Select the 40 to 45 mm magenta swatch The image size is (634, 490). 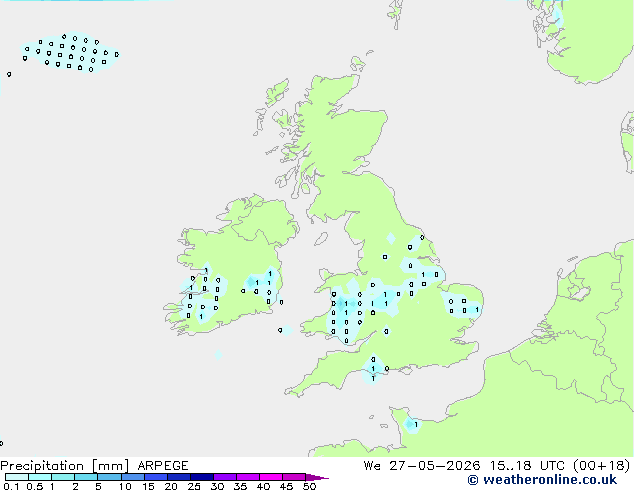(x=271, y=477)
